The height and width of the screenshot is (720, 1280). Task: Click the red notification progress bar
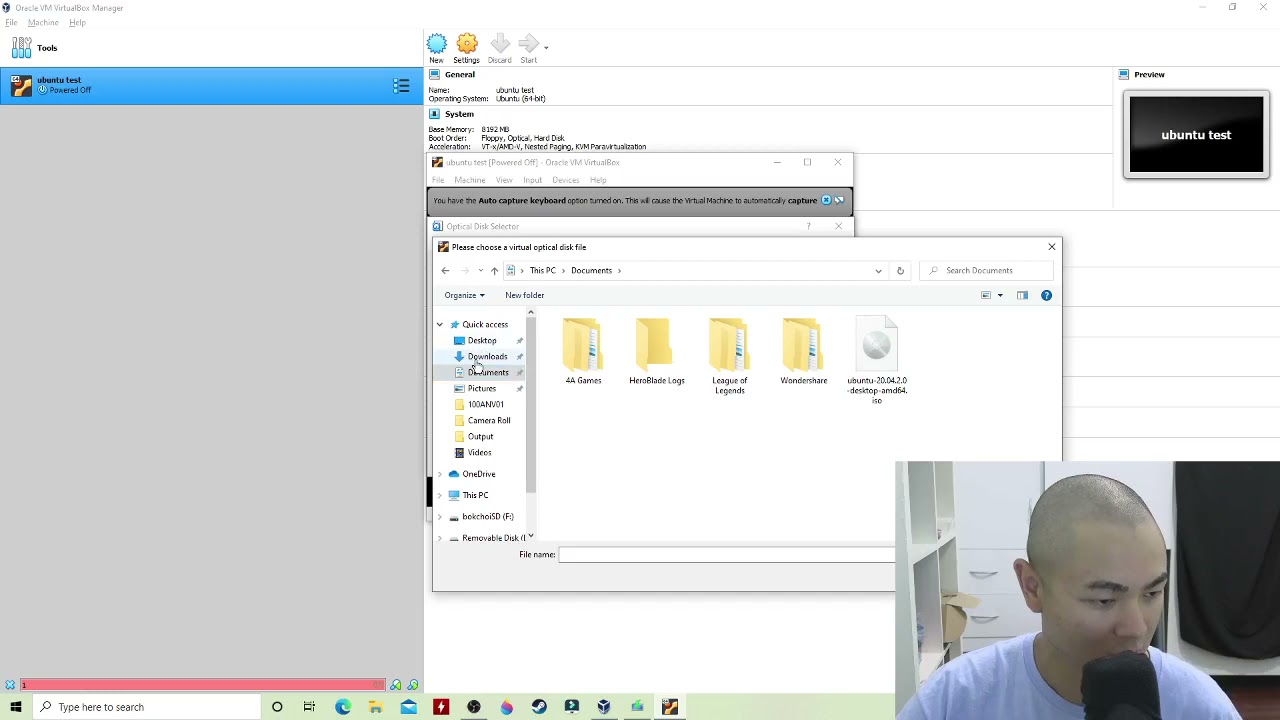(203, 685)
